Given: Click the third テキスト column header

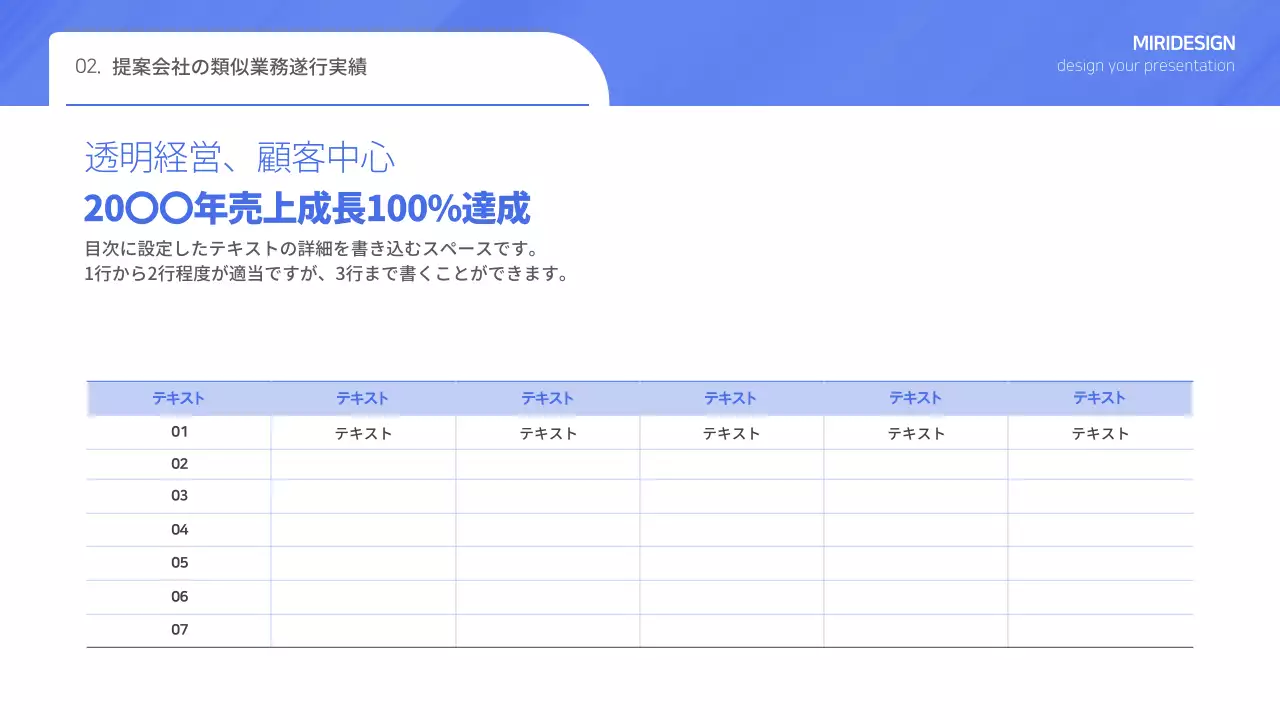Looking at the screenshot, I should click(x=547, y=397).
